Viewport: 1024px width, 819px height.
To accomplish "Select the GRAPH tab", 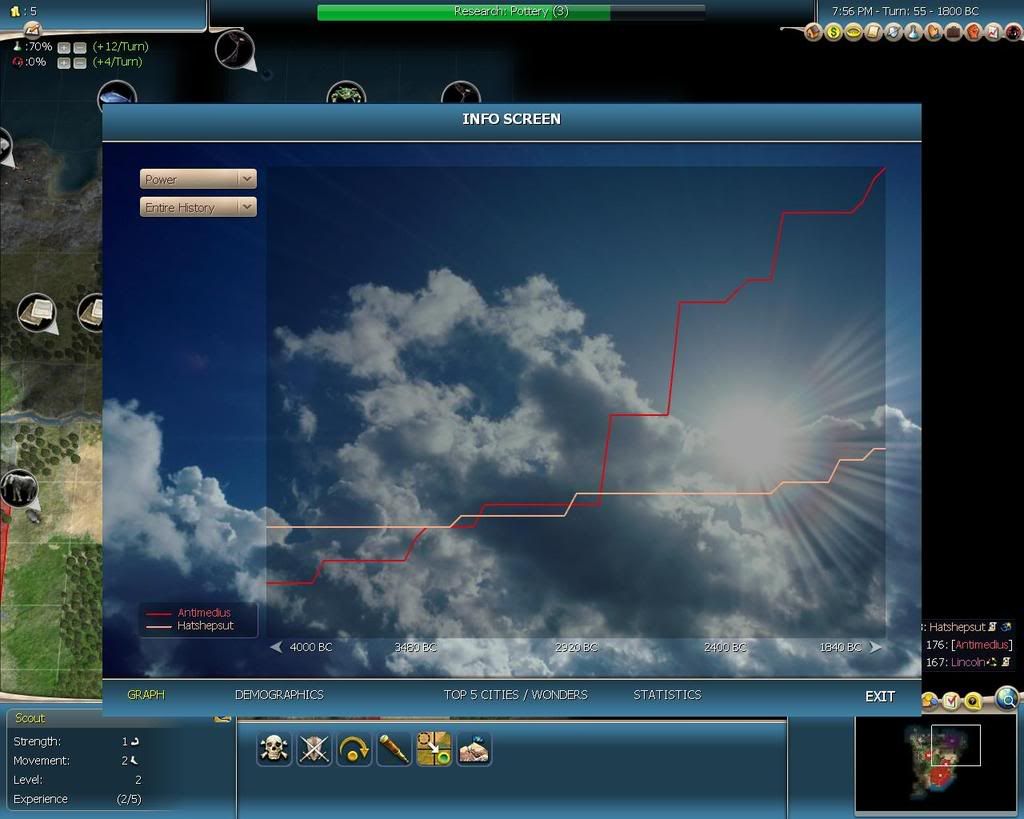I will pos(146,695).
